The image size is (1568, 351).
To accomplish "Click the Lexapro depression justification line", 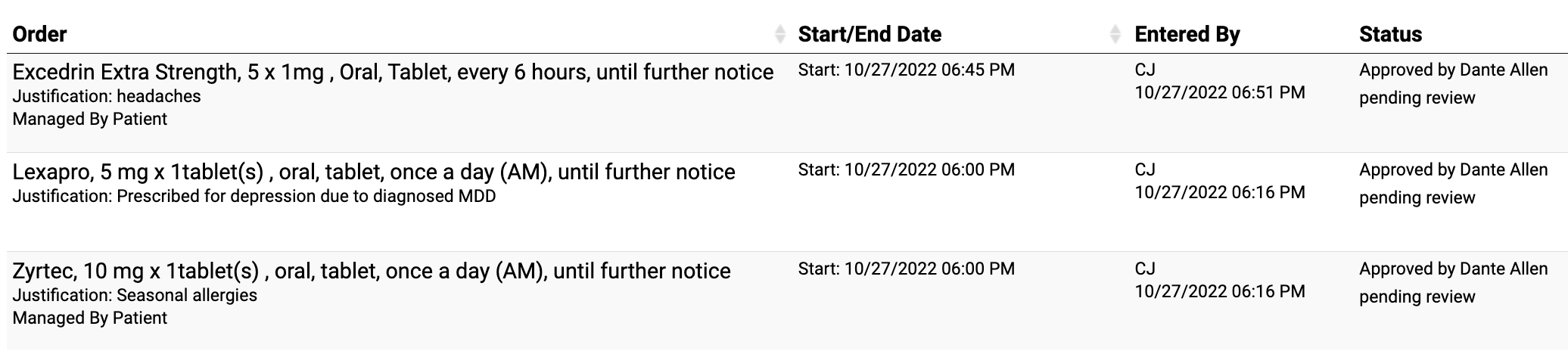I will (x=254, y=197).
